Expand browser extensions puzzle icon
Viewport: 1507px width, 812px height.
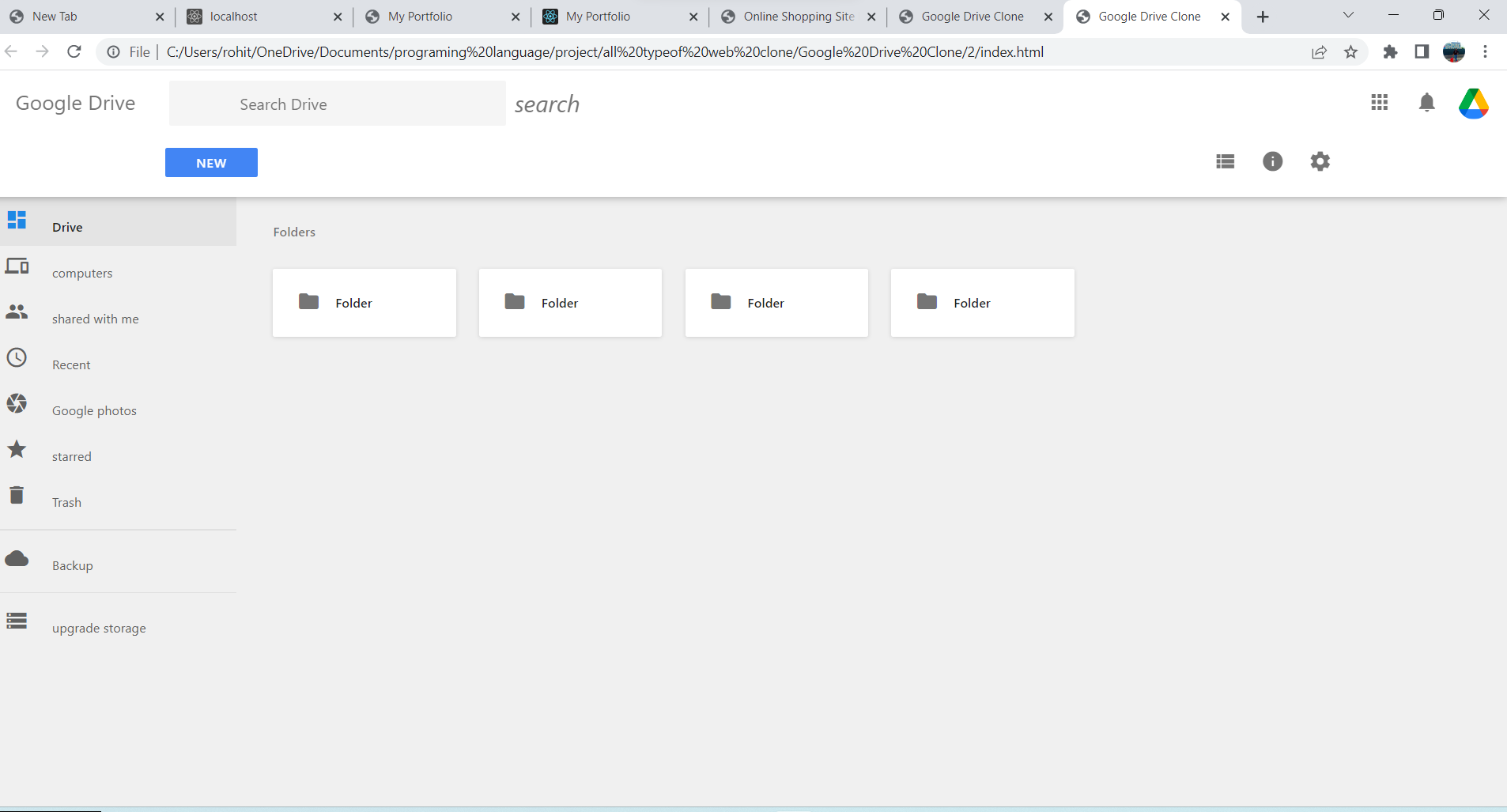tap(1391, 51)
